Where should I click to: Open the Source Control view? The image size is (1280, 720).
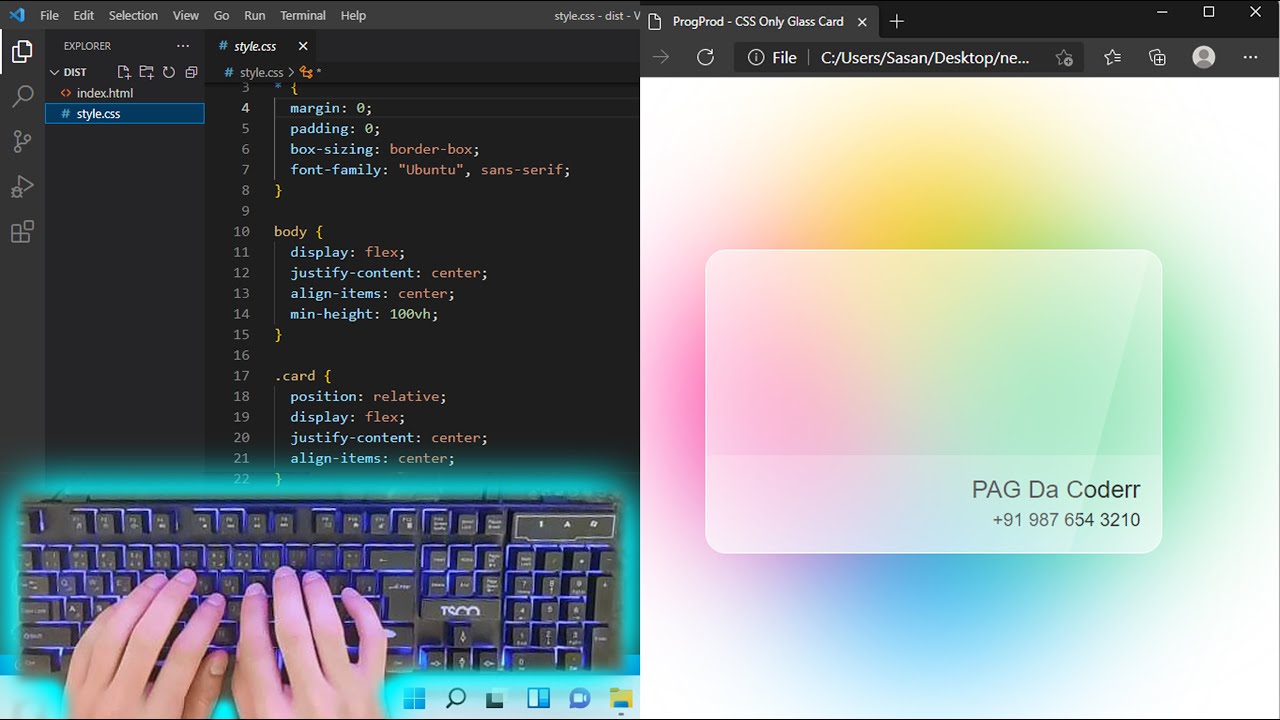coord(22,142)
